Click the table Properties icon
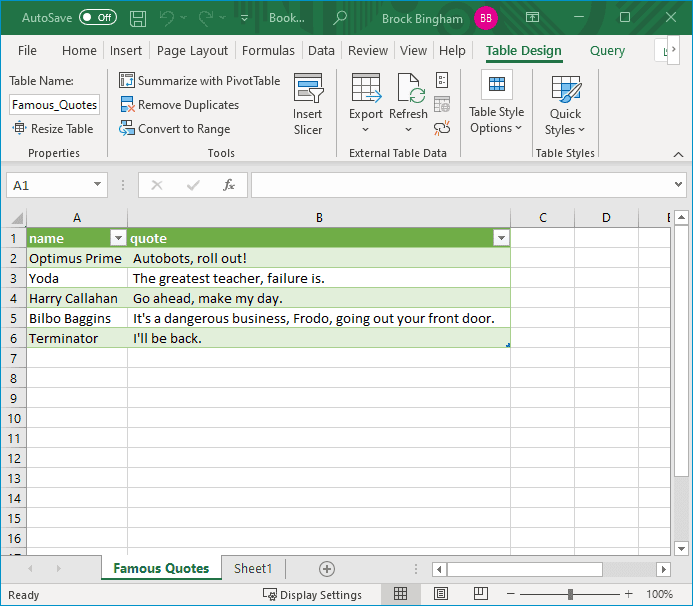The height and width of the screenshot is (606, 693). 442,80
